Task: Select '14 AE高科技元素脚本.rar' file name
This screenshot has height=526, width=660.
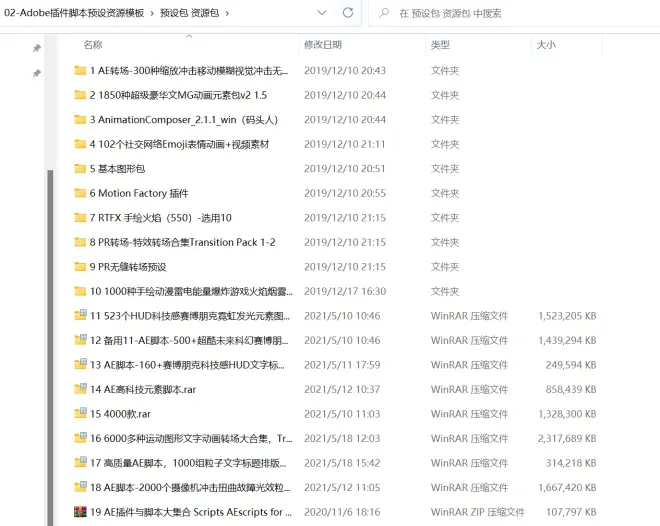Action: 143,389
